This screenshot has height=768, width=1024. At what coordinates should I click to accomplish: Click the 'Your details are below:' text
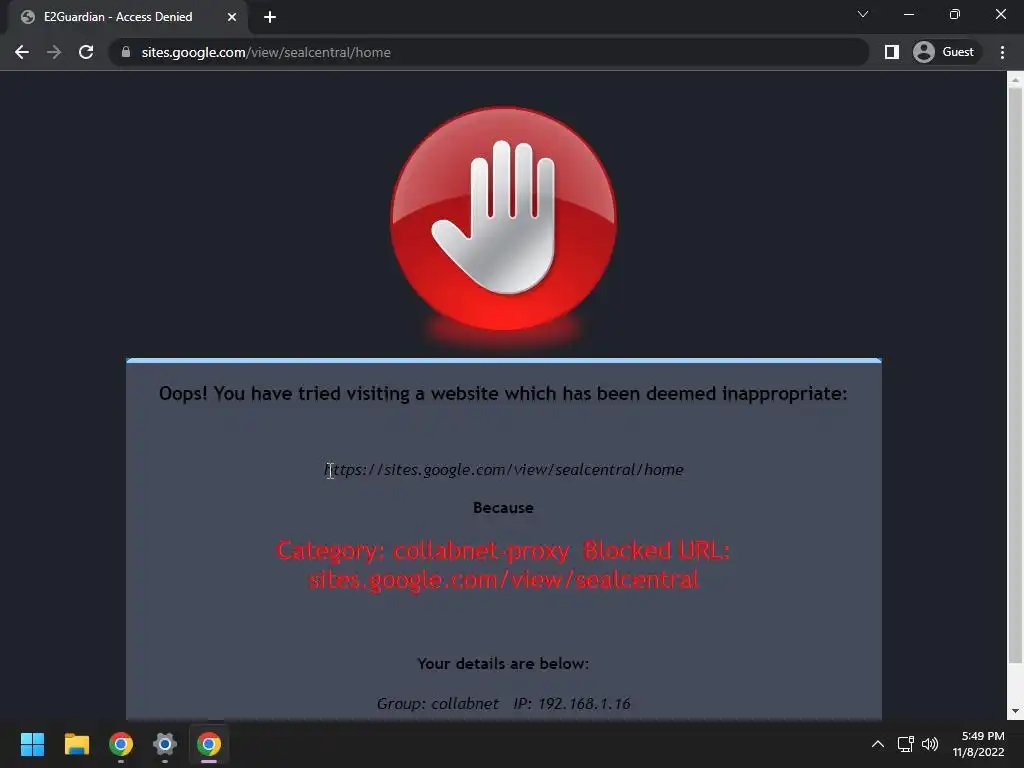click(503, 664)
